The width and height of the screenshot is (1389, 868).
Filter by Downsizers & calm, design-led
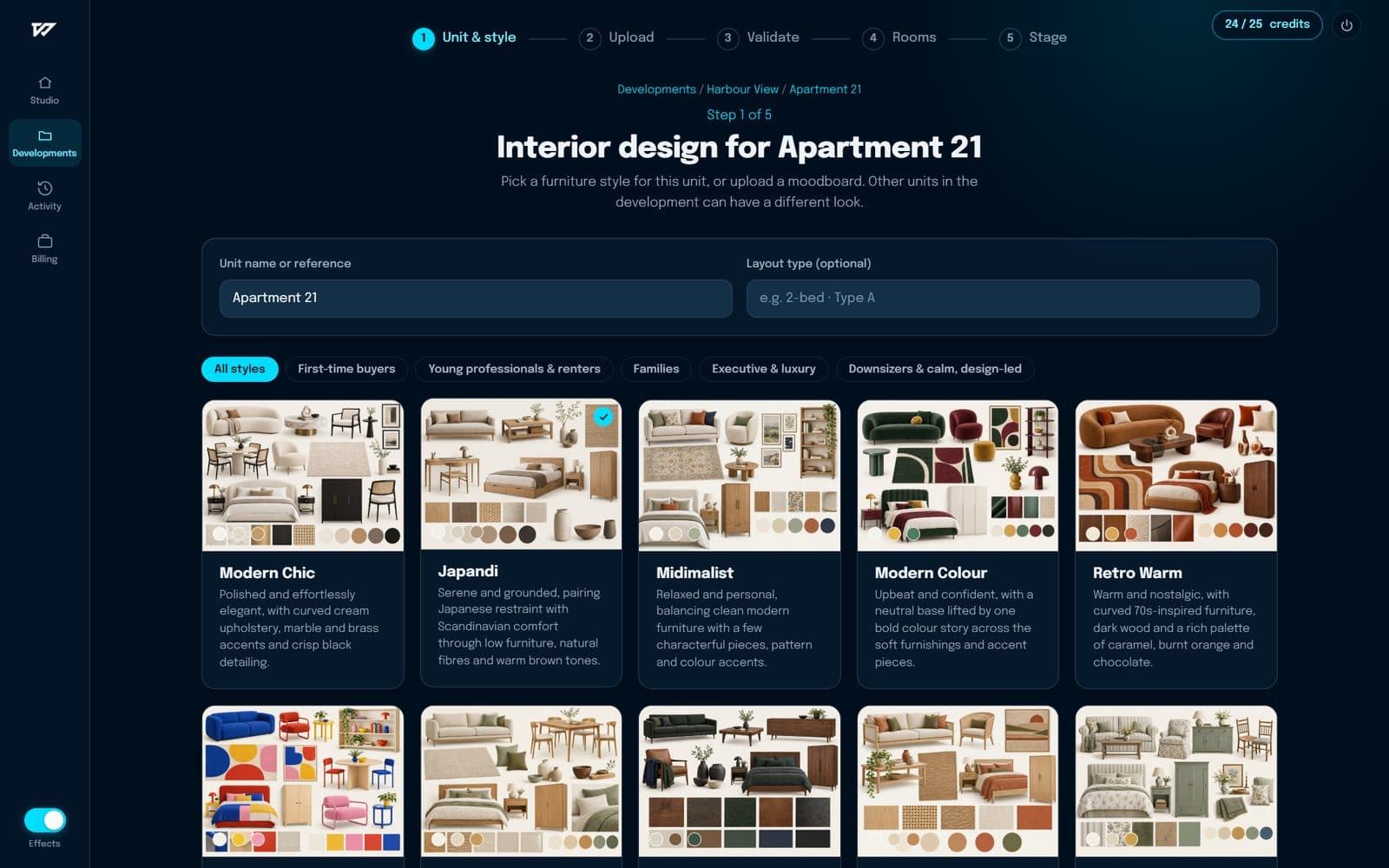pos(935,369)
